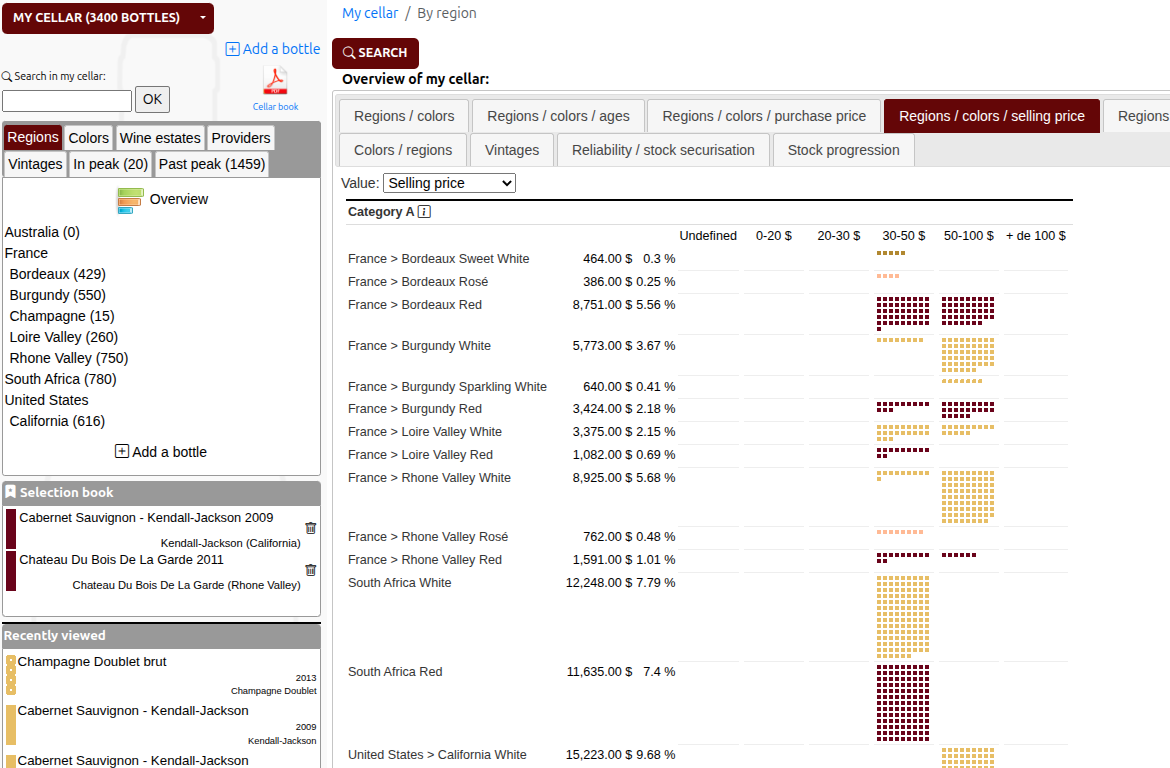Screen dimensions: 1170x768
Task: Open the Selling price value dropdown
Action: click(x=448, y=183)
